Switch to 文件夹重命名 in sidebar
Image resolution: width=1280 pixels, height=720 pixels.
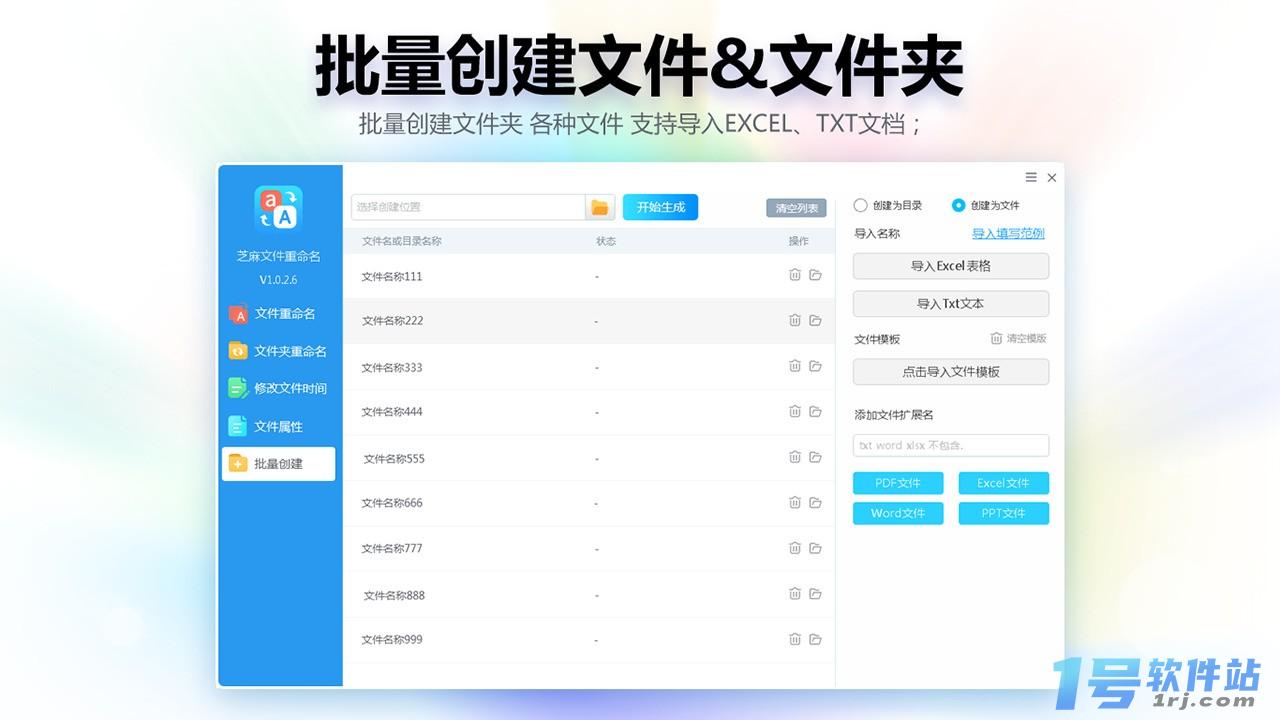(x=278, y=351)
